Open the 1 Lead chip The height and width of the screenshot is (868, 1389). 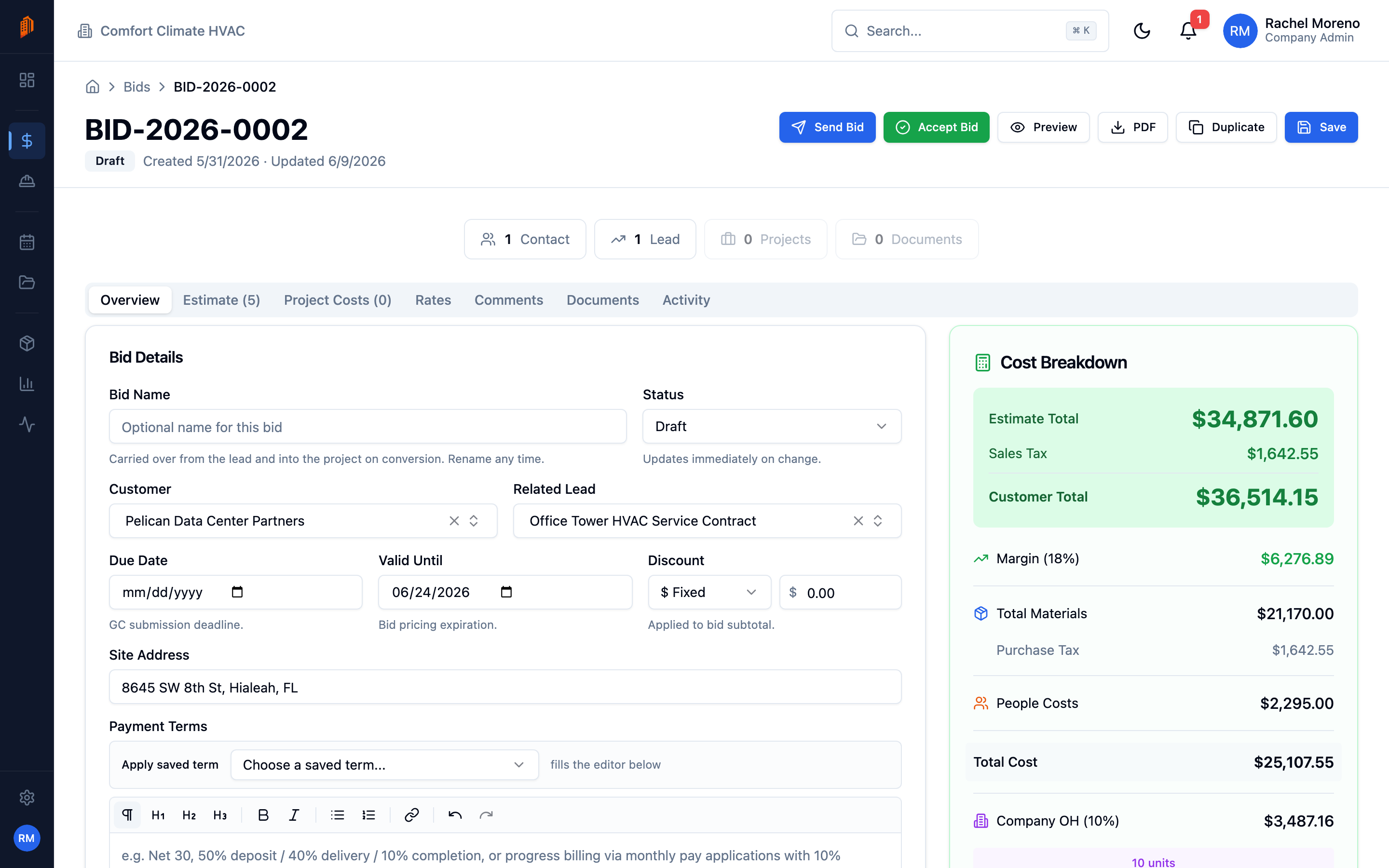pyautogui.click(x=645, y=239)
